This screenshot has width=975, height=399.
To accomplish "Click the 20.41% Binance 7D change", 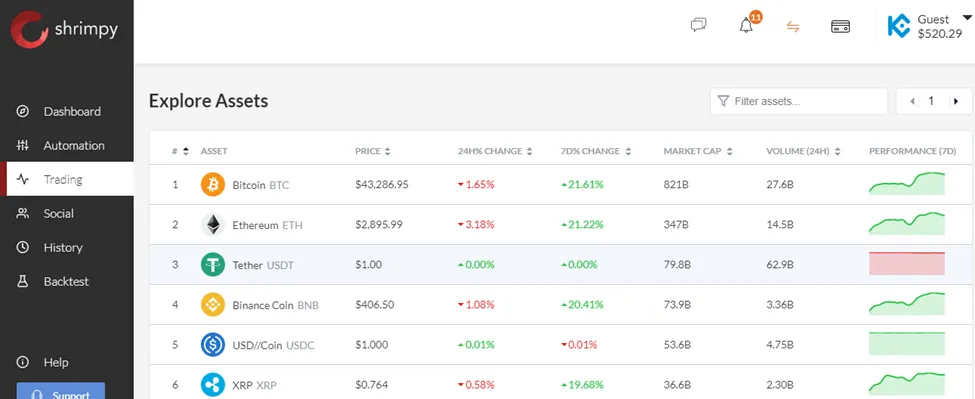I will [583, 305].
